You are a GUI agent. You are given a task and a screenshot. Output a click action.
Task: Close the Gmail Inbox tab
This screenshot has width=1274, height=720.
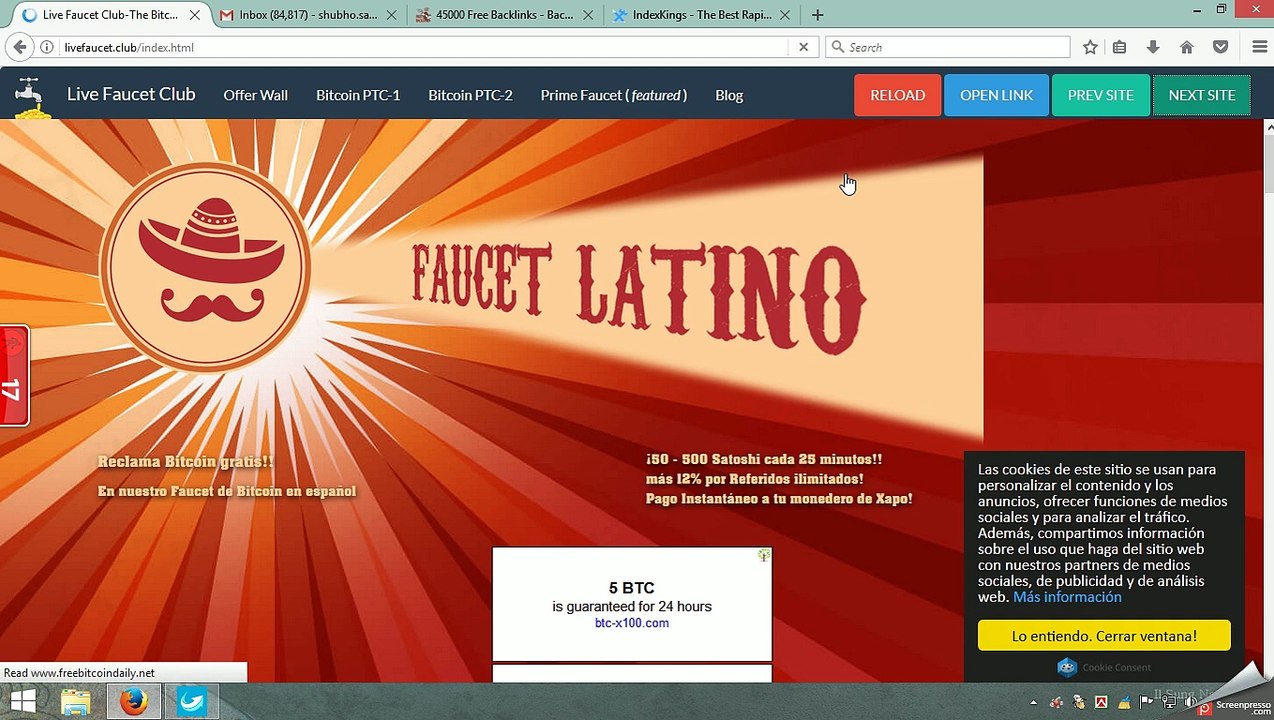392,15
